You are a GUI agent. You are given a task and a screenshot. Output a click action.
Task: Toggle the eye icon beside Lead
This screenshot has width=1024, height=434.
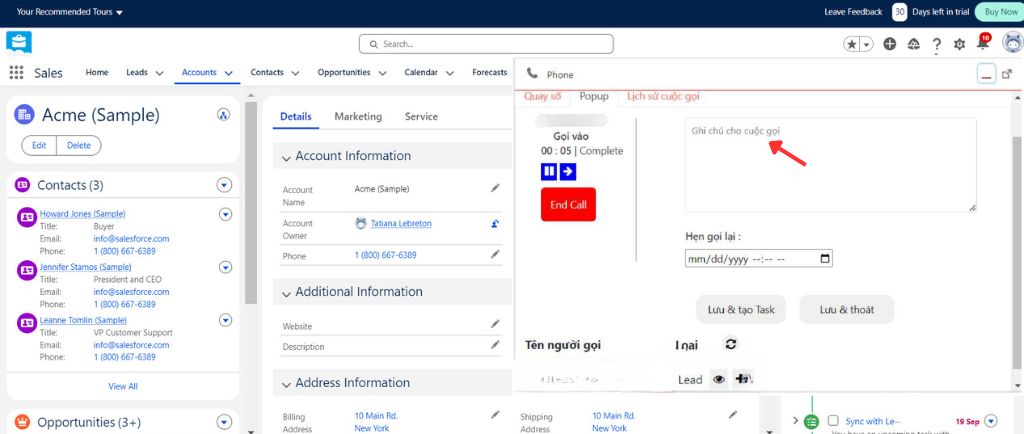[x=719, y=379]
